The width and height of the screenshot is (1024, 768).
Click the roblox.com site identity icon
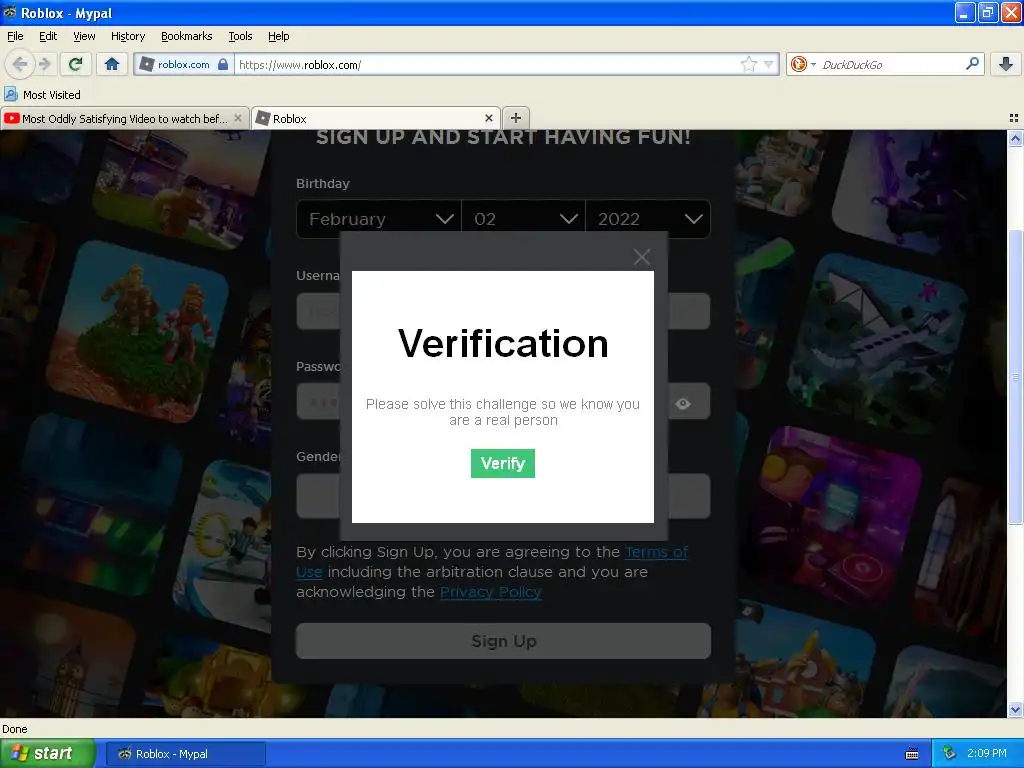(147, 64)
